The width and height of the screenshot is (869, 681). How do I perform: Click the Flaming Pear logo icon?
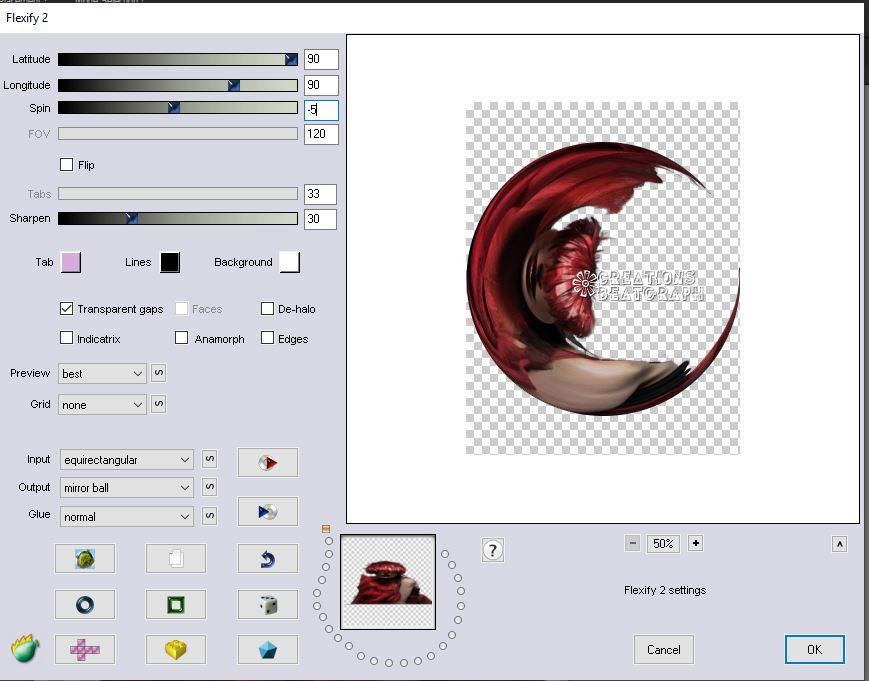coord(25,648)
